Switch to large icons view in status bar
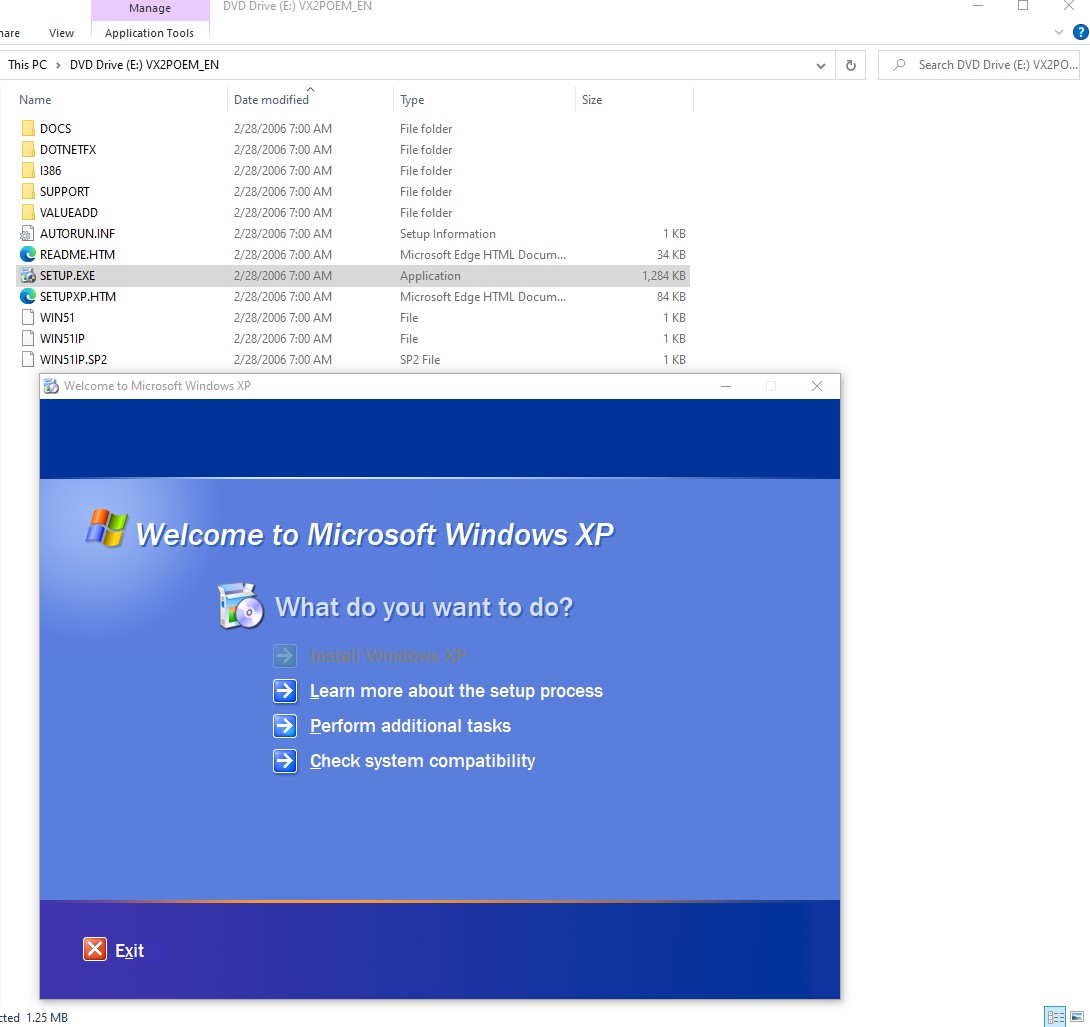 pos(1077,1017)
